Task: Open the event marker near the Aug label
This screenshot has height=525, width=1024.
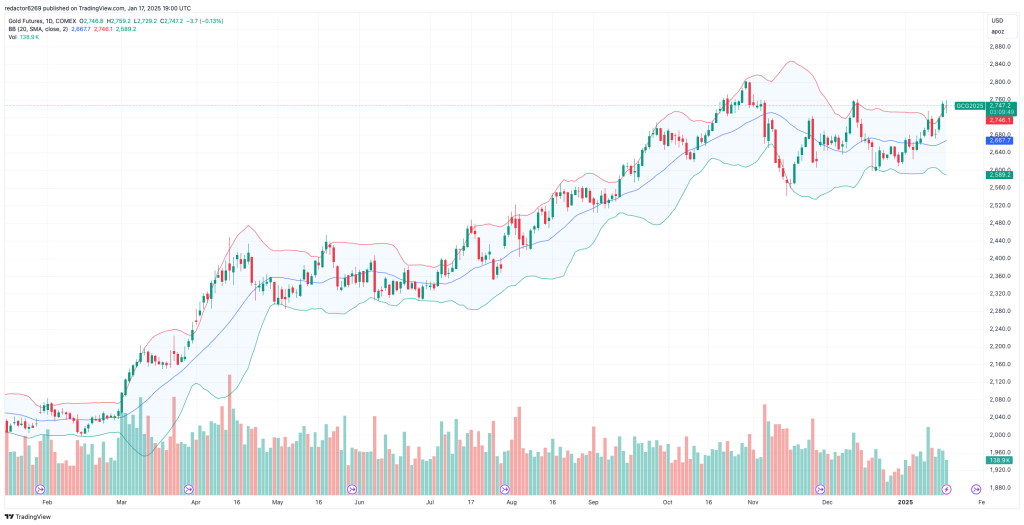Action: 505,489
